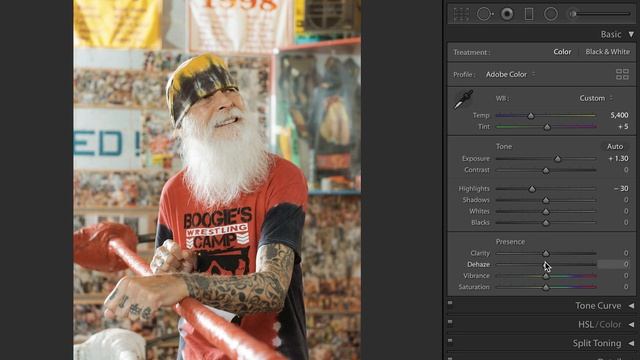Open the Profile Browser grid icon

click(622, 74)
